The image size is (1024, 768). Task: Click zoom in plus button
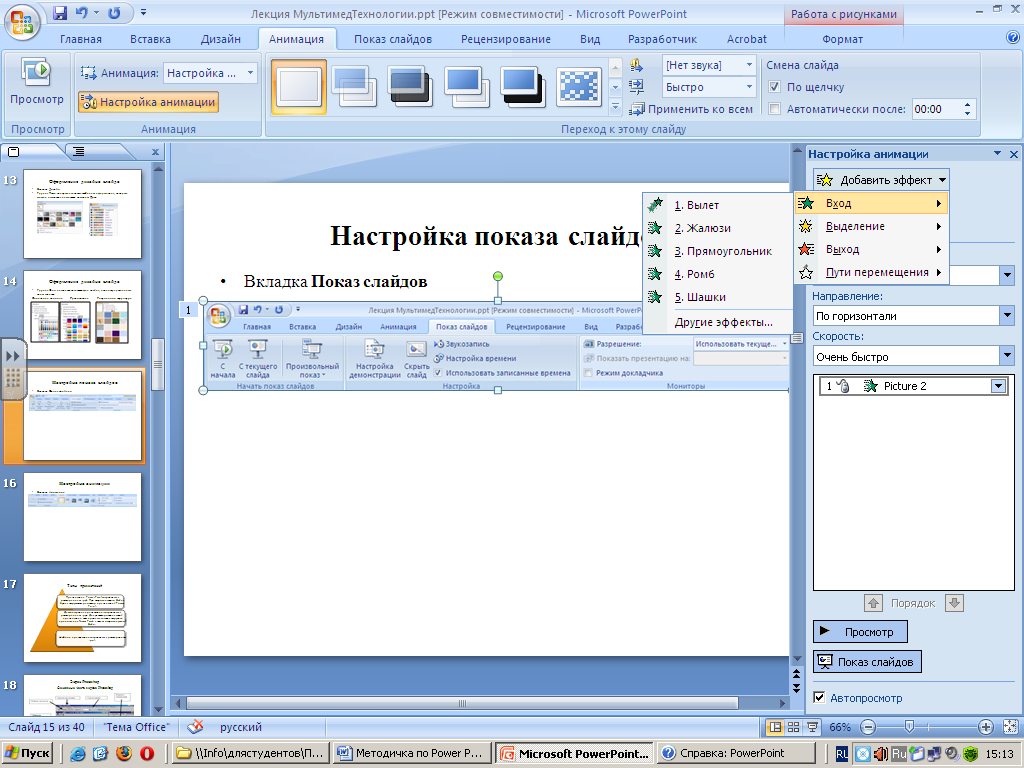coord(985,727)
